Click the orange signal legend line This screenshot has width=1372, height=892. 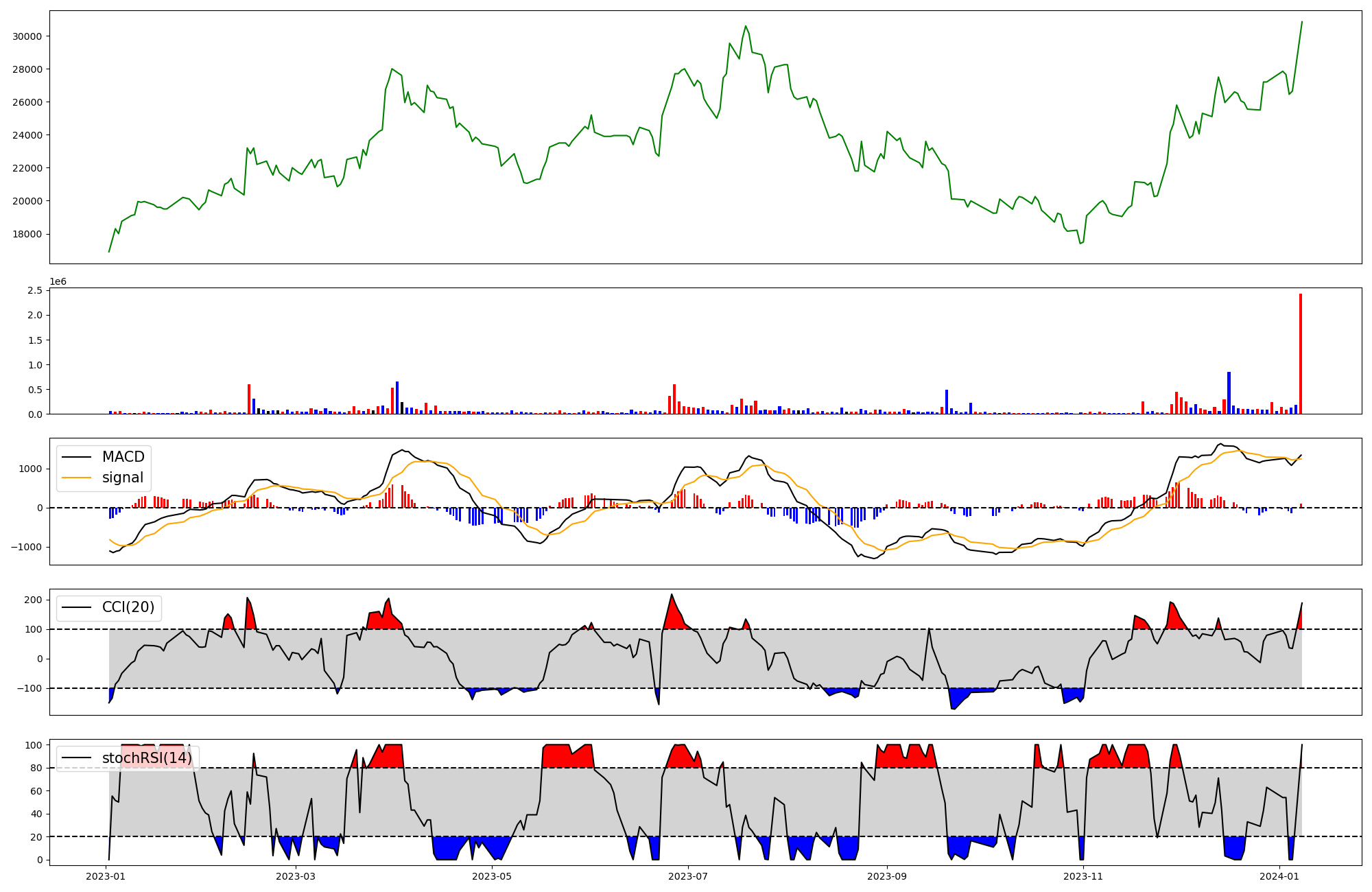pyautogui.click(x=78, y=478)
